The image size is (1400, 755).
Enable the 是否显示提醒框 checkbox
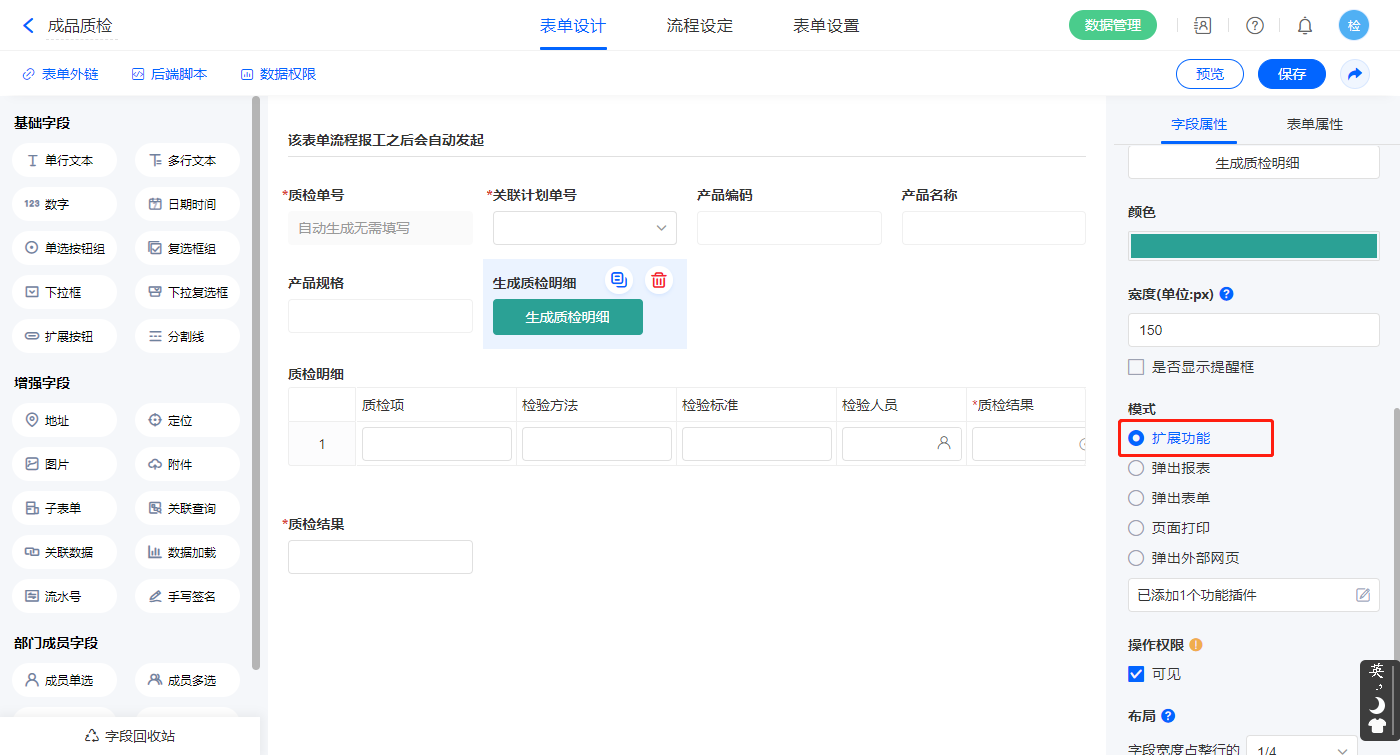1136,367
